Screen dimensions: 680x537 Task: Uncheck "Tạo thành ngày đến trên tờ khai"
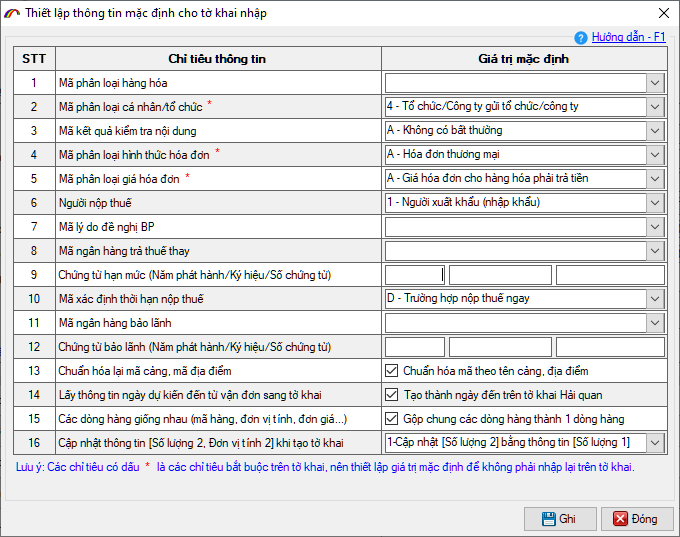point(392,395)
